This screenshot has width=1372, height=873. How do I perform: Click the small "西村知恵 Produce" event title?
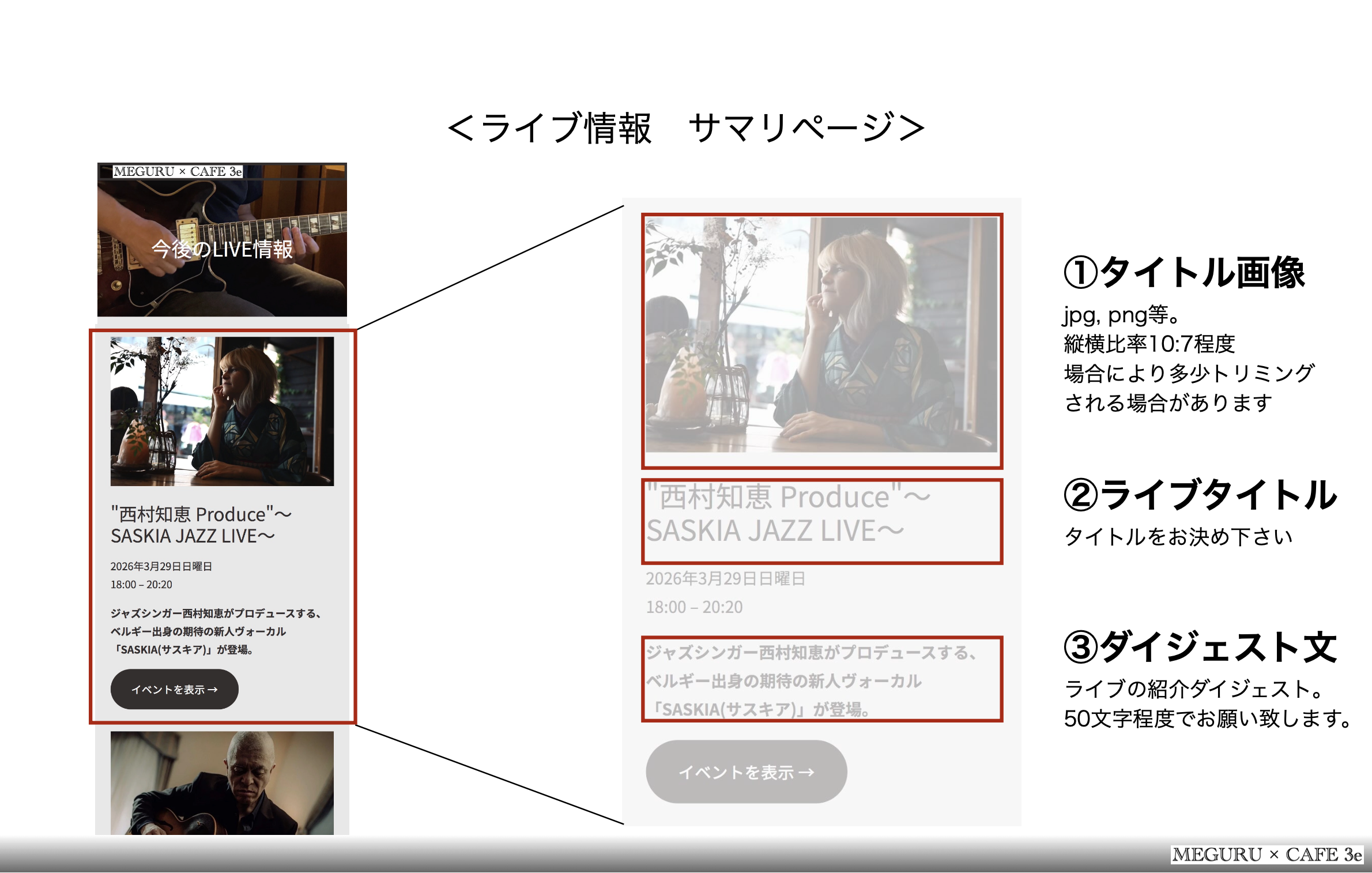[x=201, y=525]
